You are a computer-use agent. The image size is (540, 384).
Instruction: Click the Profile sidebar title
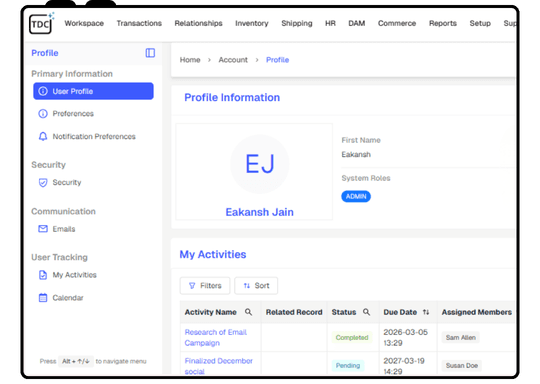(45, 53)
